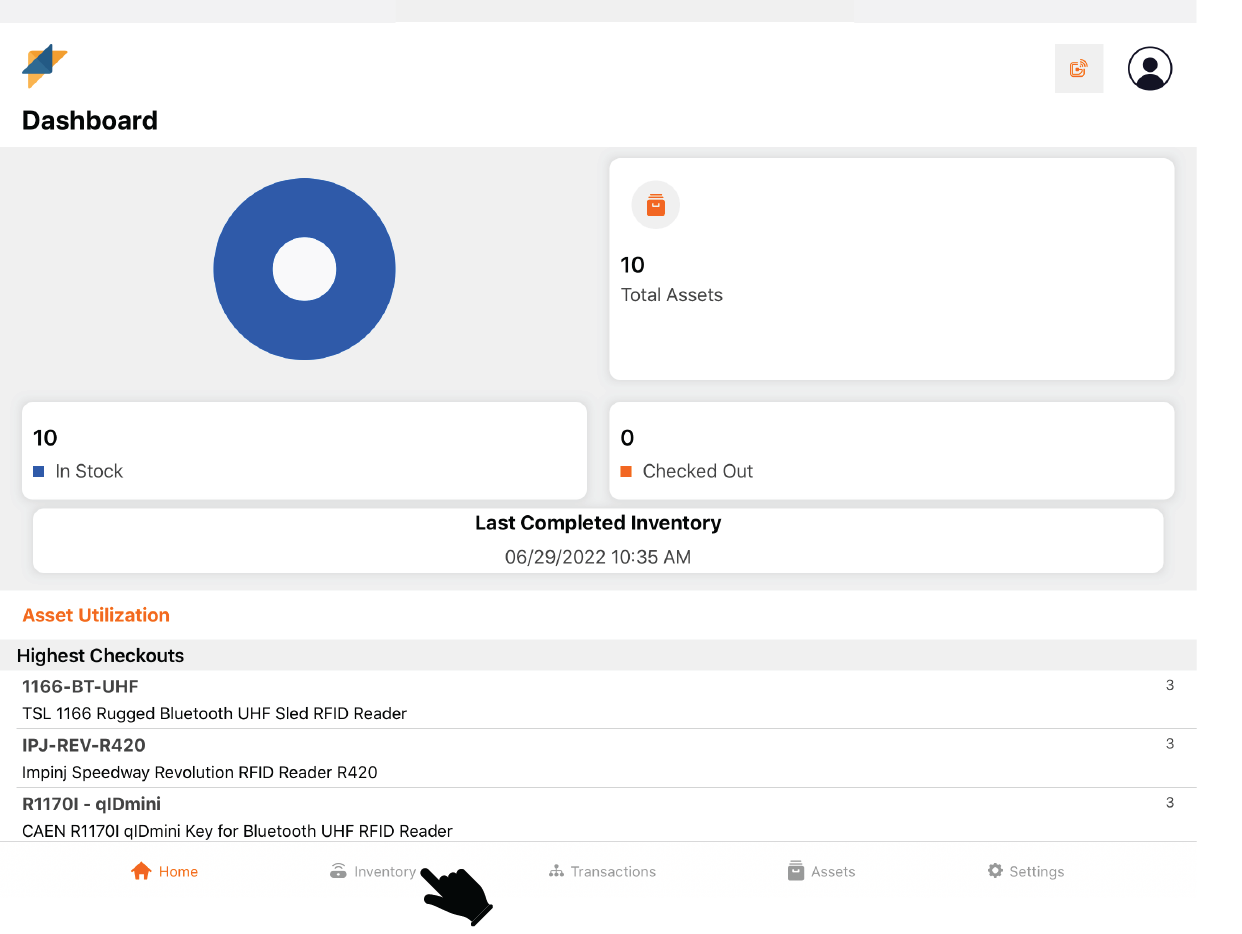Tap the Assets box icon
Image resolution: width=1242 pixels, height=934 pixels.
pyautogui.click(x=796, y=871)
